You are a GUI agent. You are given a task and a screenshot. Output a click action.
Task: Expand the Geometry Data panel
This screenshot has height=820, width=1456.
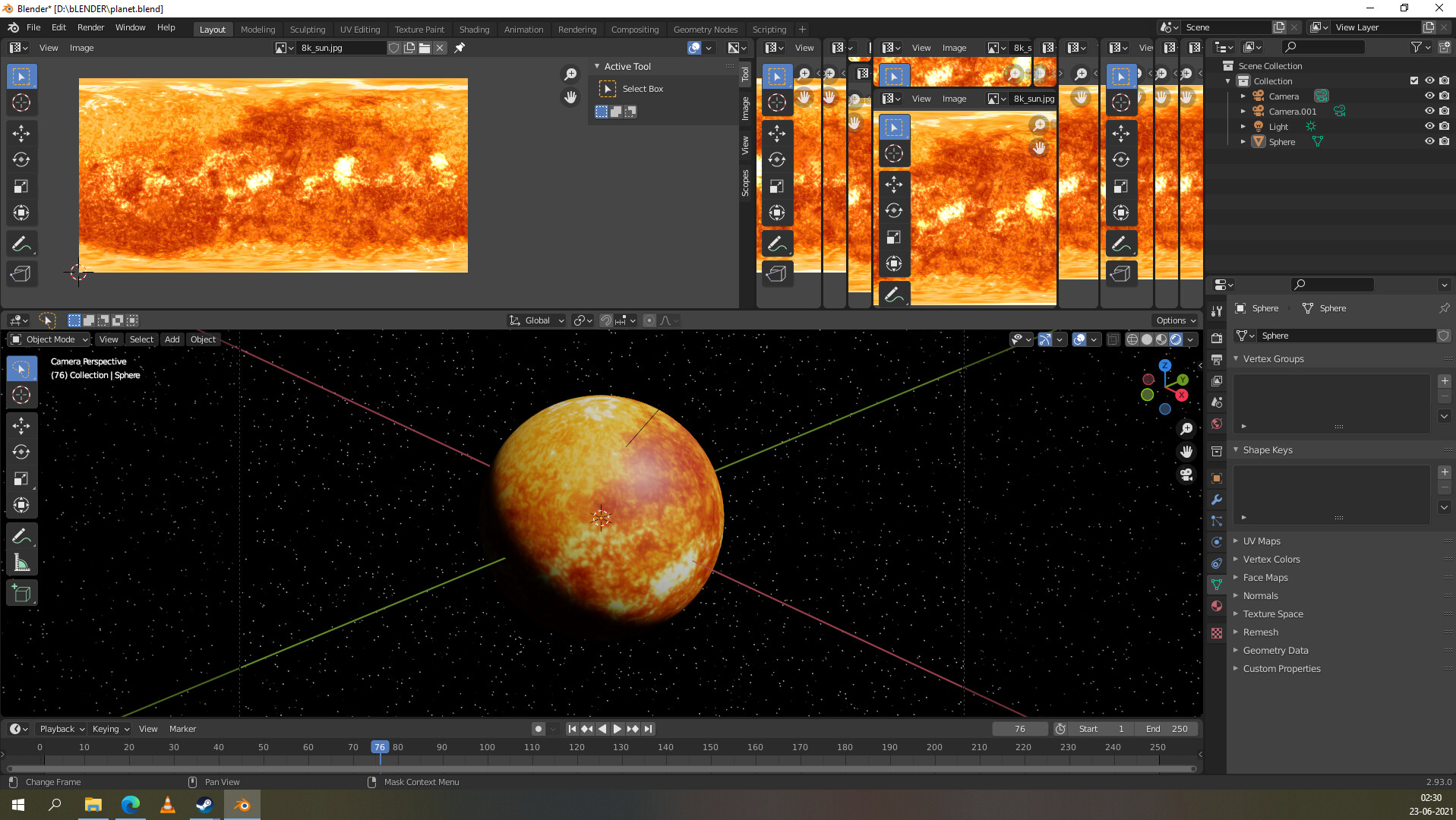tap(1275, 651)
